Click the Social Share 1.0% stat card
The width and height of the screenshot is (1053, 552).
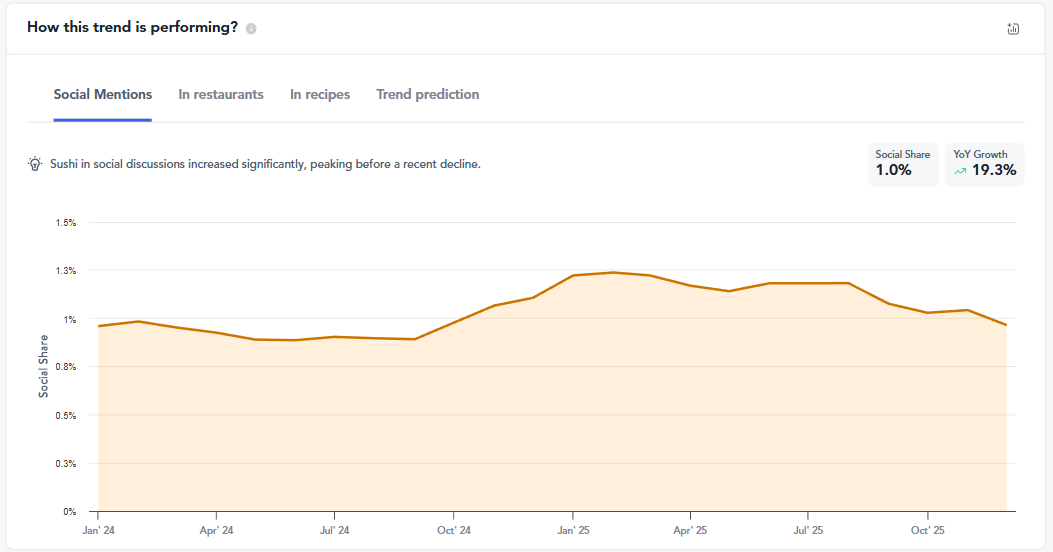coord(902,164)
